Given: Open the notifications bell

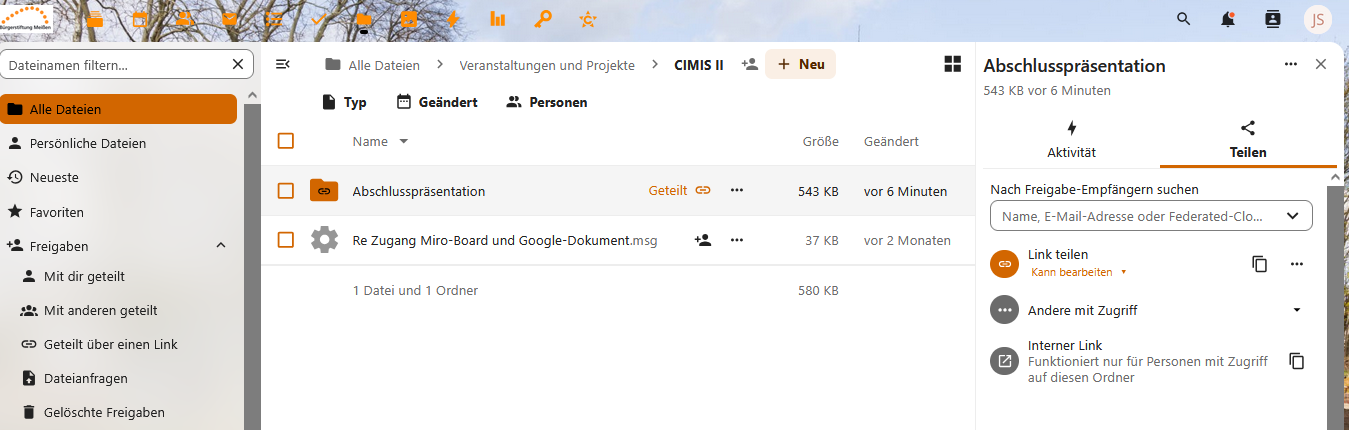Looking at the screenshot, I should (x=1227, y=19).
